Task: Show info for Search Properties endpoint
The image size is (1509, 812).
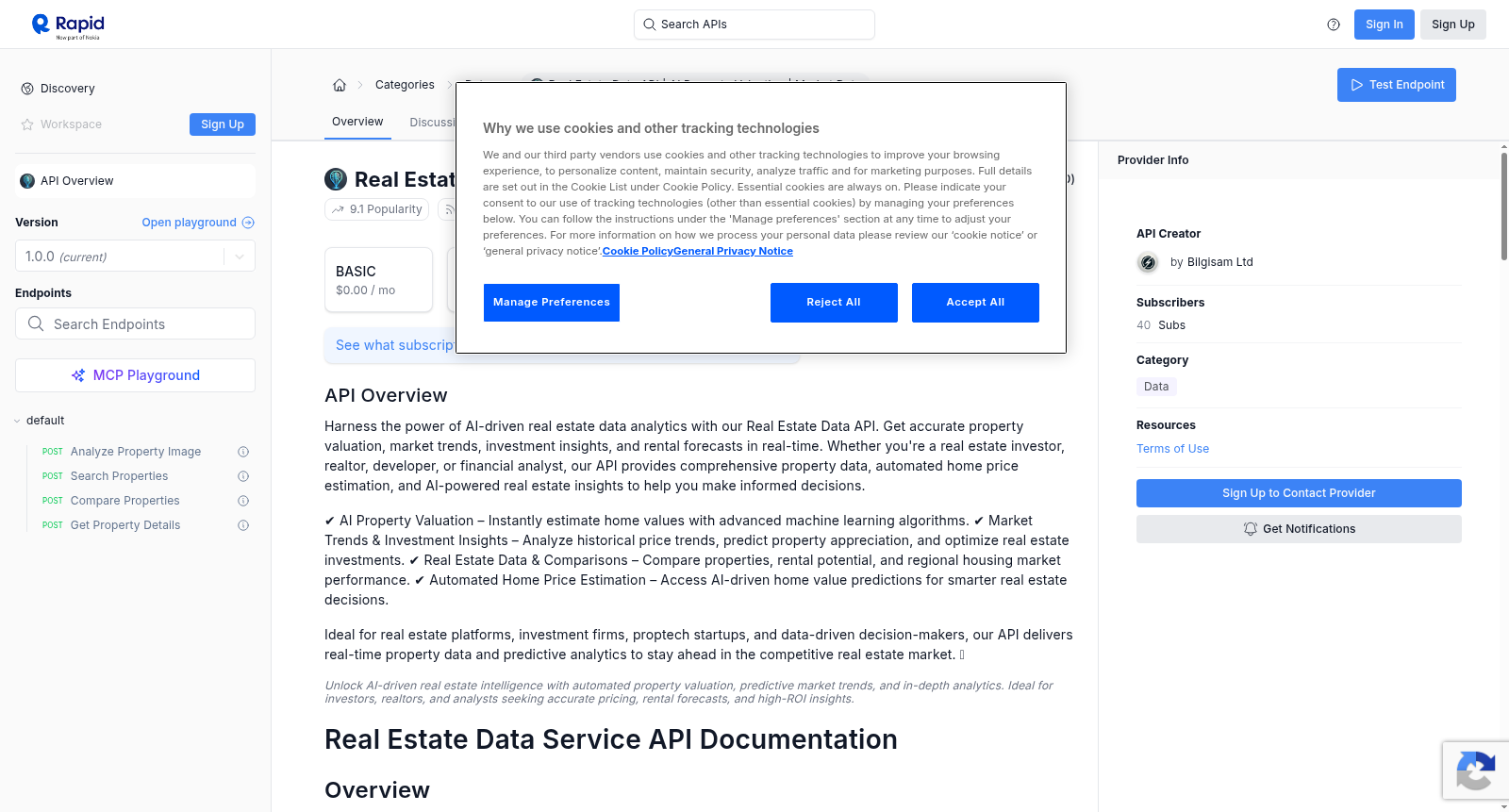Action: coord(243,476)
